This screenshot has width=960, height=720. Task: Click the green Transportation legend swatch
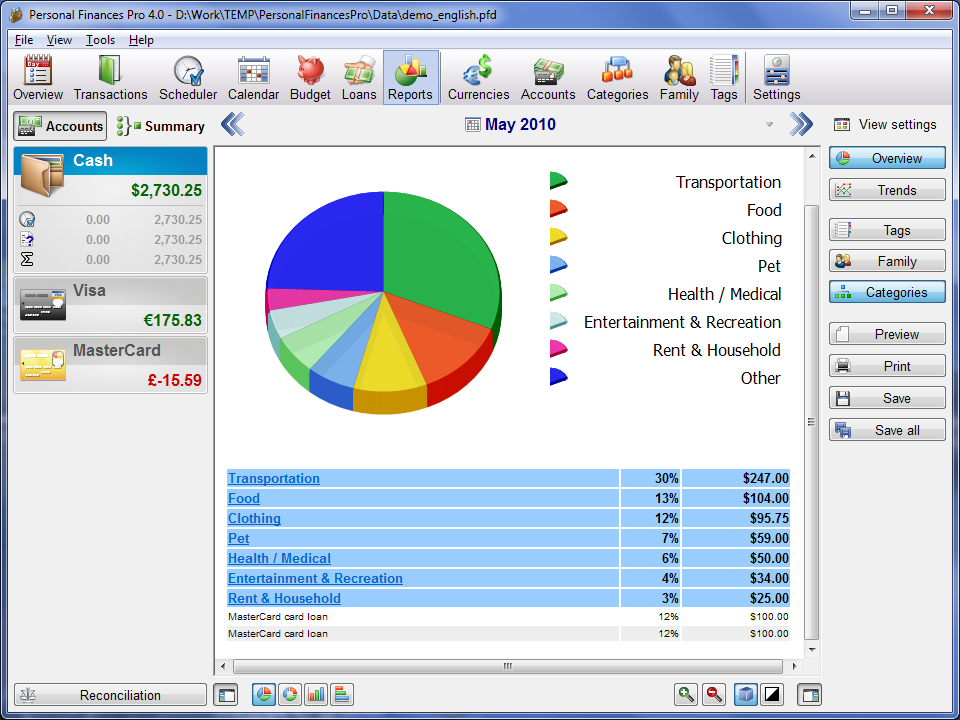tap(558, 181)
